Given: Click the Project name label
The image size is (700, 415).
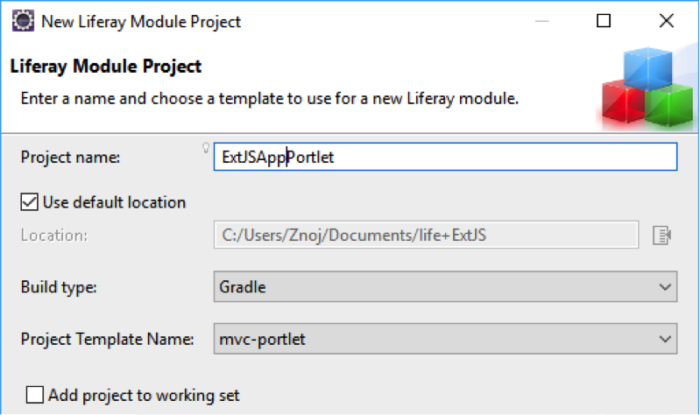Looking at the screenshot, I should [71, 157].
